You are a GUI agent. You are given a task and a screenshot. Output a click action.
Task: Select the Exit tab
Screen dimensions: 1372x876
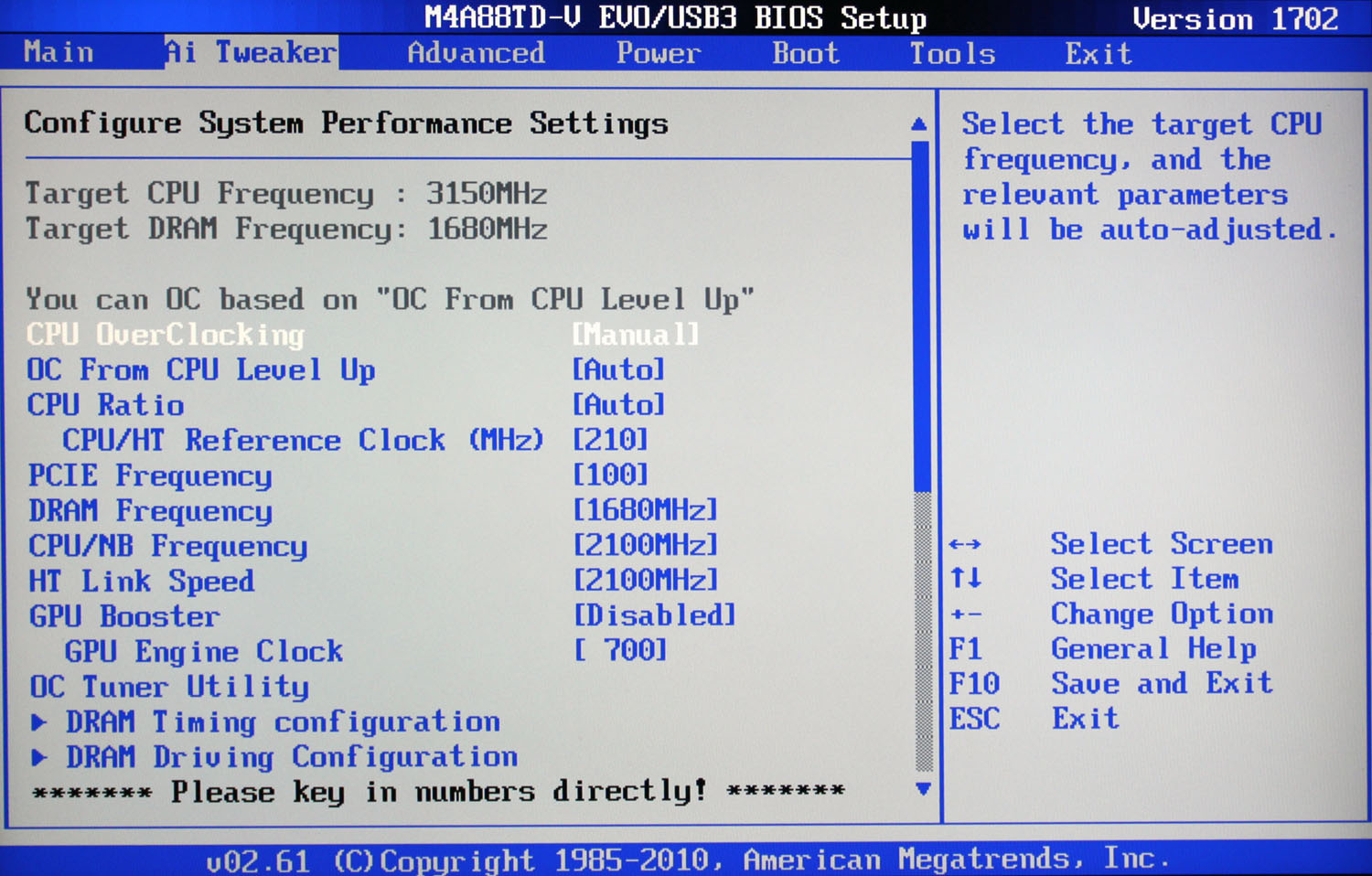(x=1099, y=54)
